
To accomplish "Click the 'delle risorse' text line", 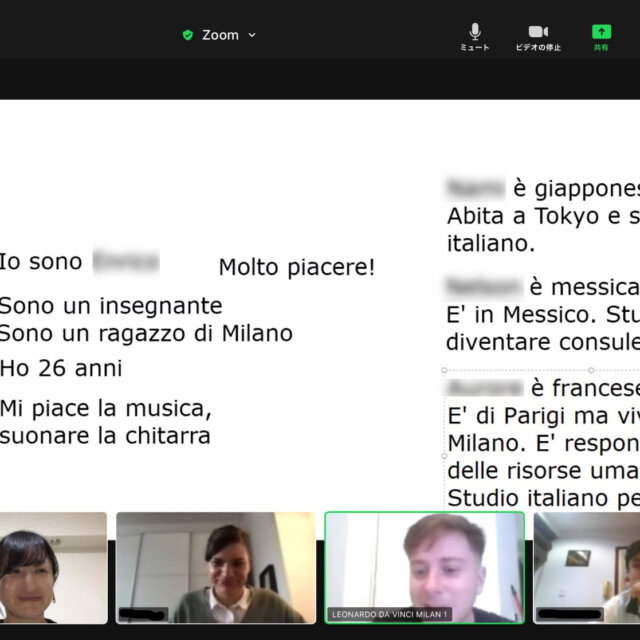I will [x=544, y=471].
